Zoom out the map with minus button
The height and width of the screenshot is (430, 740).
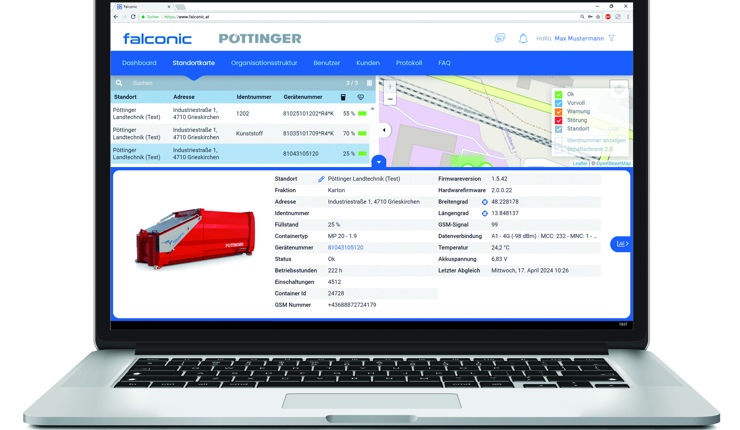pyautogui.click(x=390, y=99)
